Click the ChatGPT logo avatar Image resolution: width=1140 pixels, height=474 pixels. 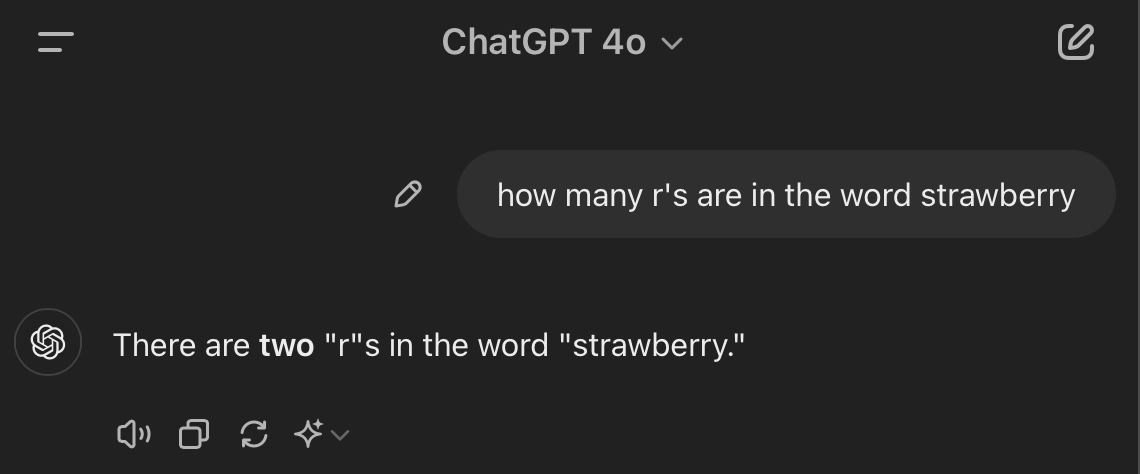point(48,344)
